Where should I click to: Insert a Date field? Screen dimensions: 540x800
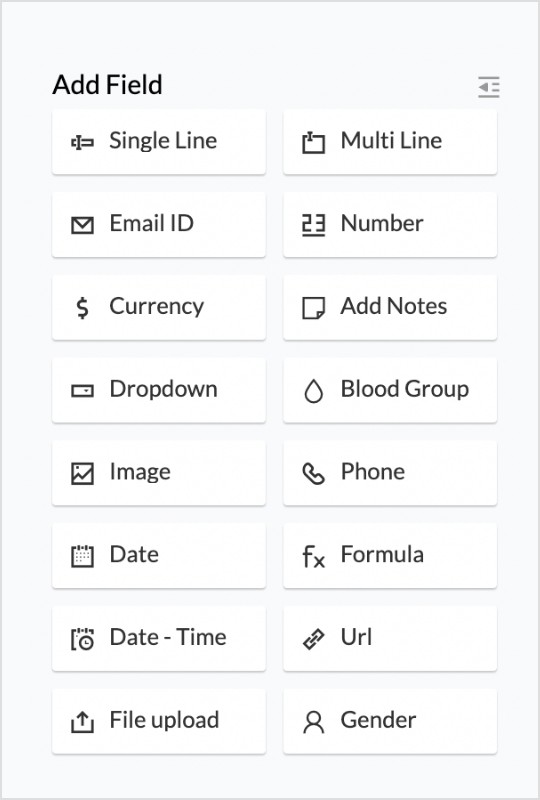[159, 556]
